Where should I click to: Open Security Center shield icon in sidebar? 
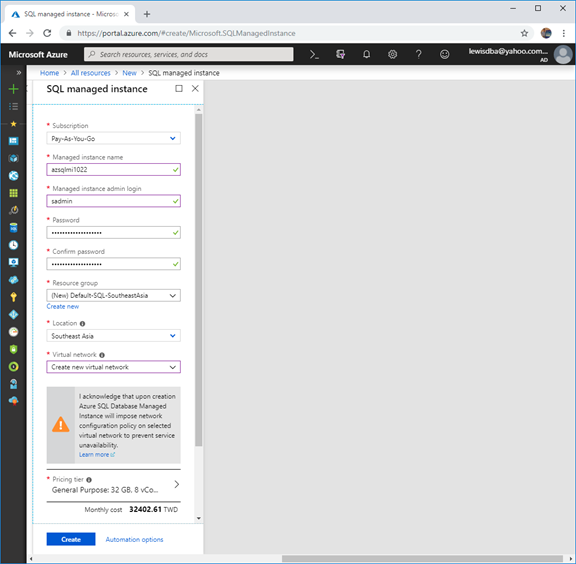[14, 349]
